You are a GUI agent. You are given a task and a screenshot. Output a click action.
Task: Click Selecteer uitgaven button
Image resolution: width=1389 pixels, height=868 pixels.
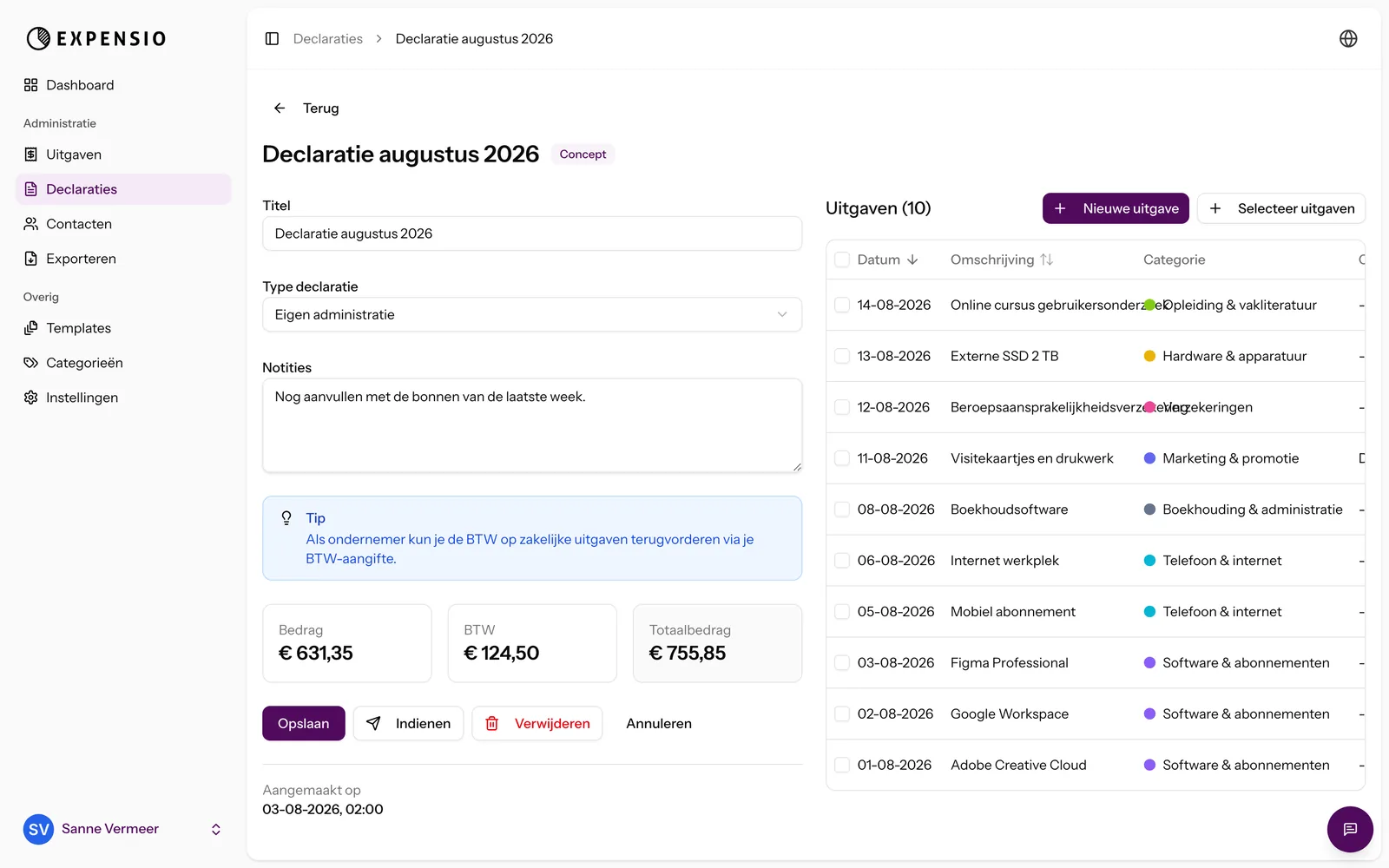click(x=1281, y=208)
